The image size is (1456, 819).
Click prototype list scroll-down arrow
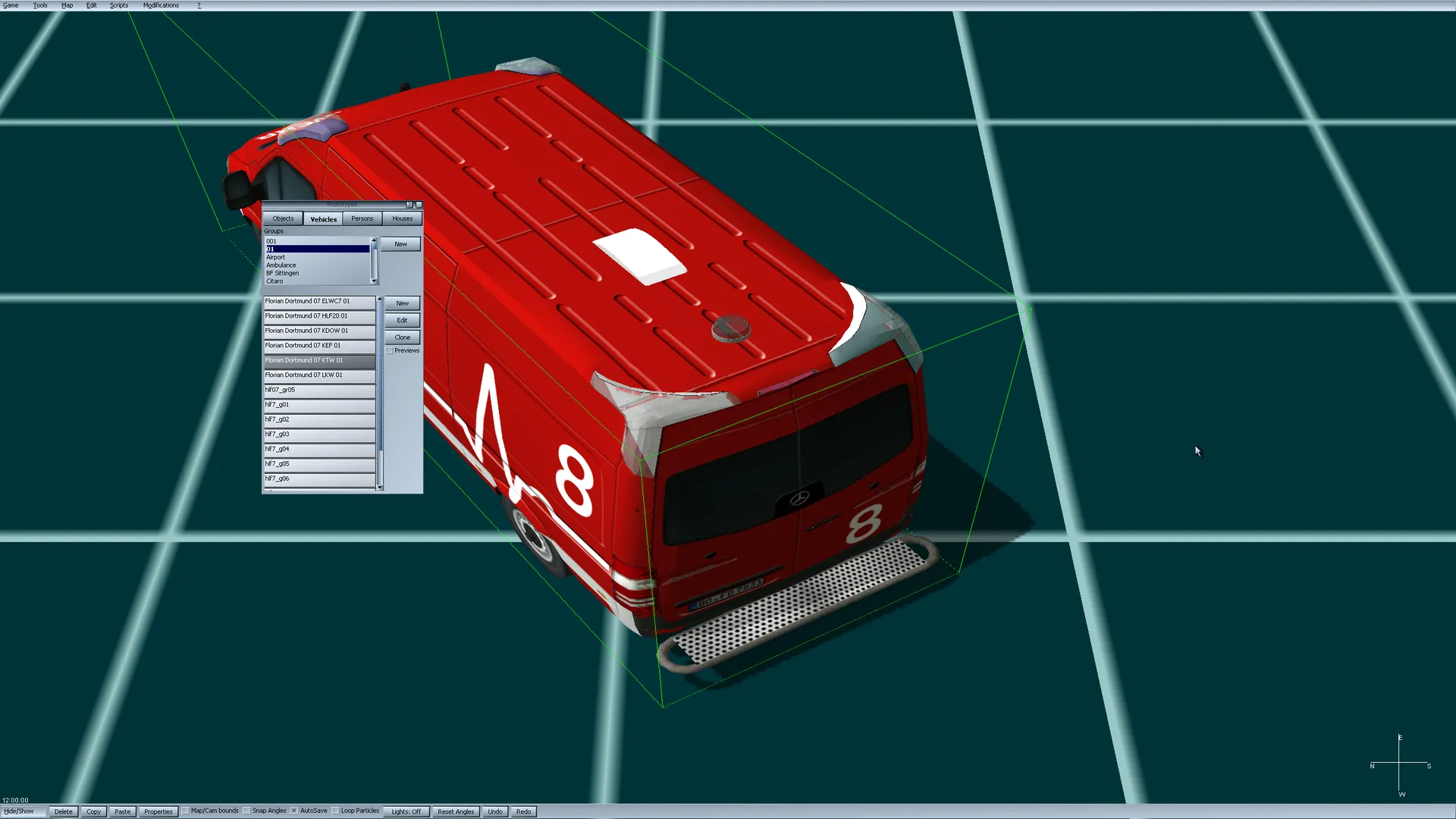point(380,488)
